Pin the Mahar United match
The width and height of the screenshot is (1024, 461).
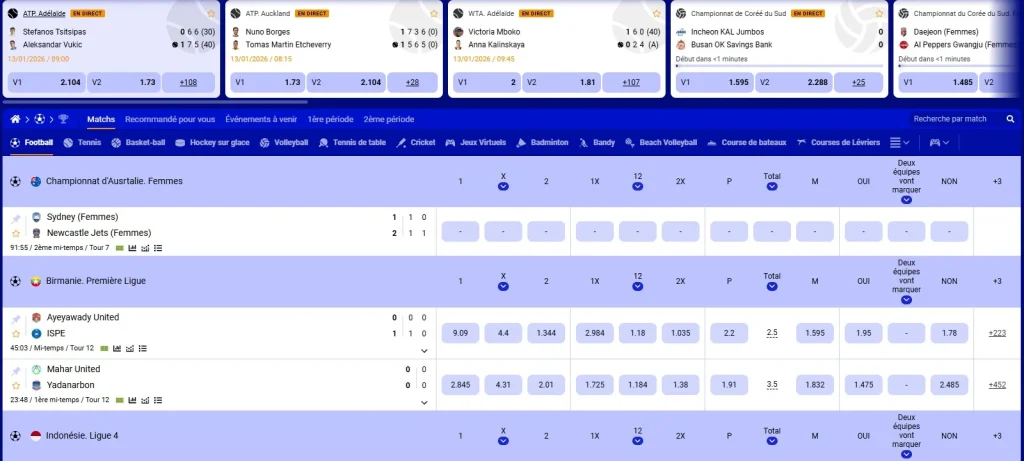(x=16, y=371)
